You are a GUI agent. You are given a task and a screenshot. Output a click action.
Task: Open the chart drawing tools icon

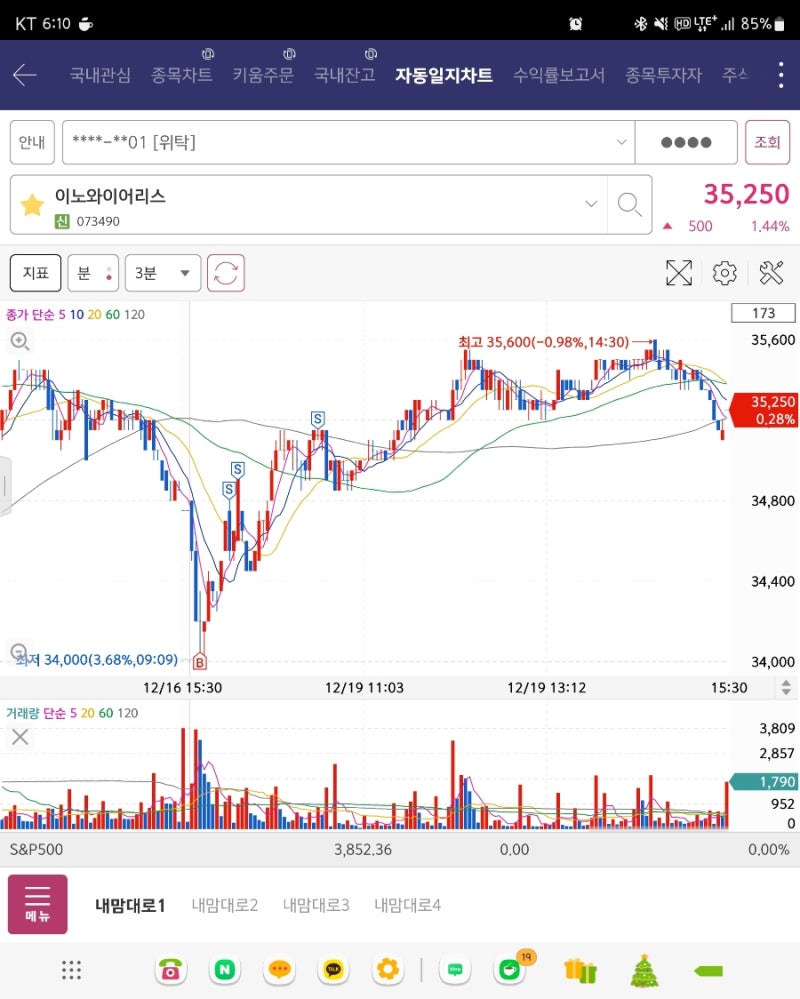pos(771,273)
